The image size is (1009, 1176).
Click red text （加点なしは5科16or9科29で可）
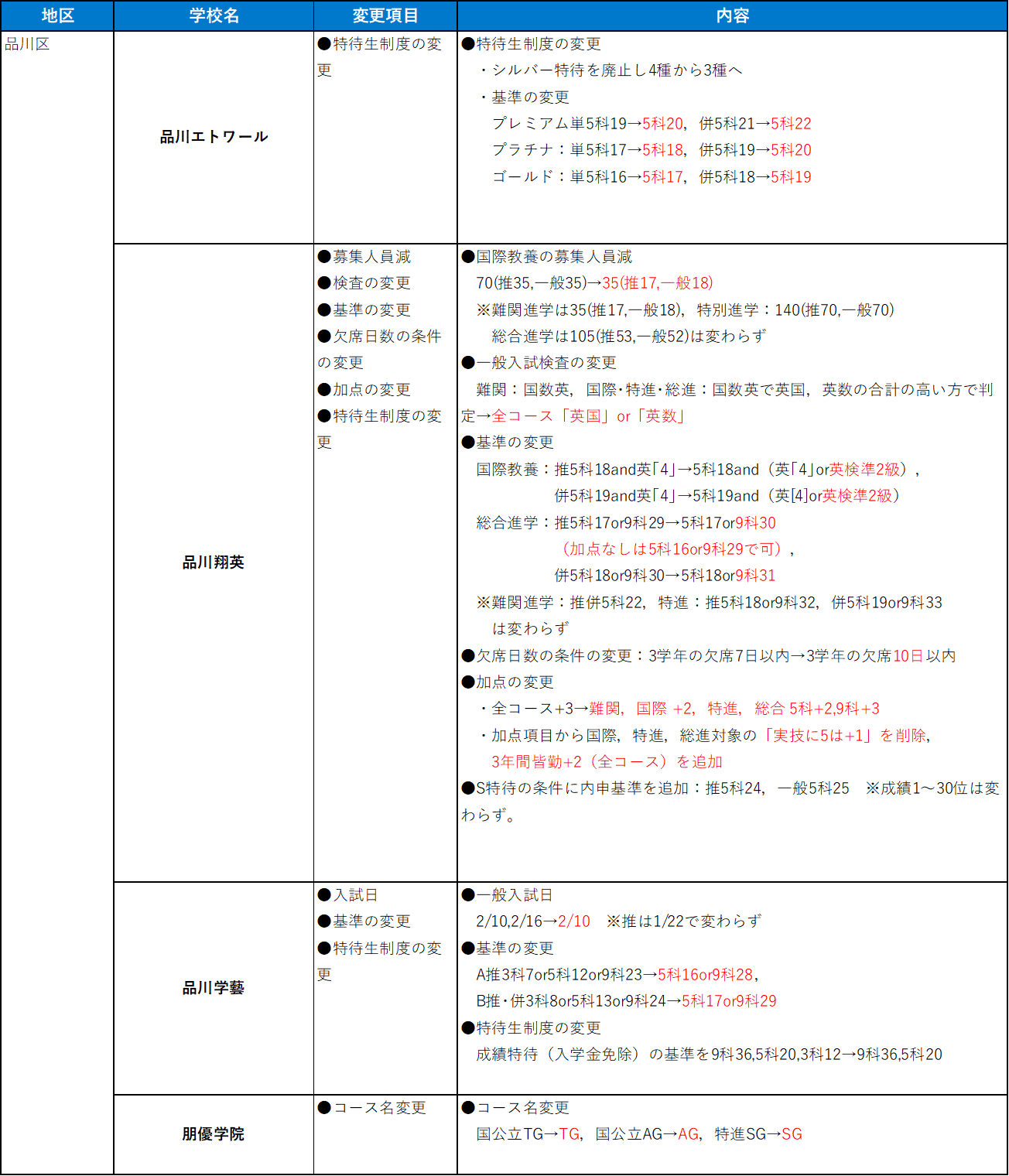point(672,549)
